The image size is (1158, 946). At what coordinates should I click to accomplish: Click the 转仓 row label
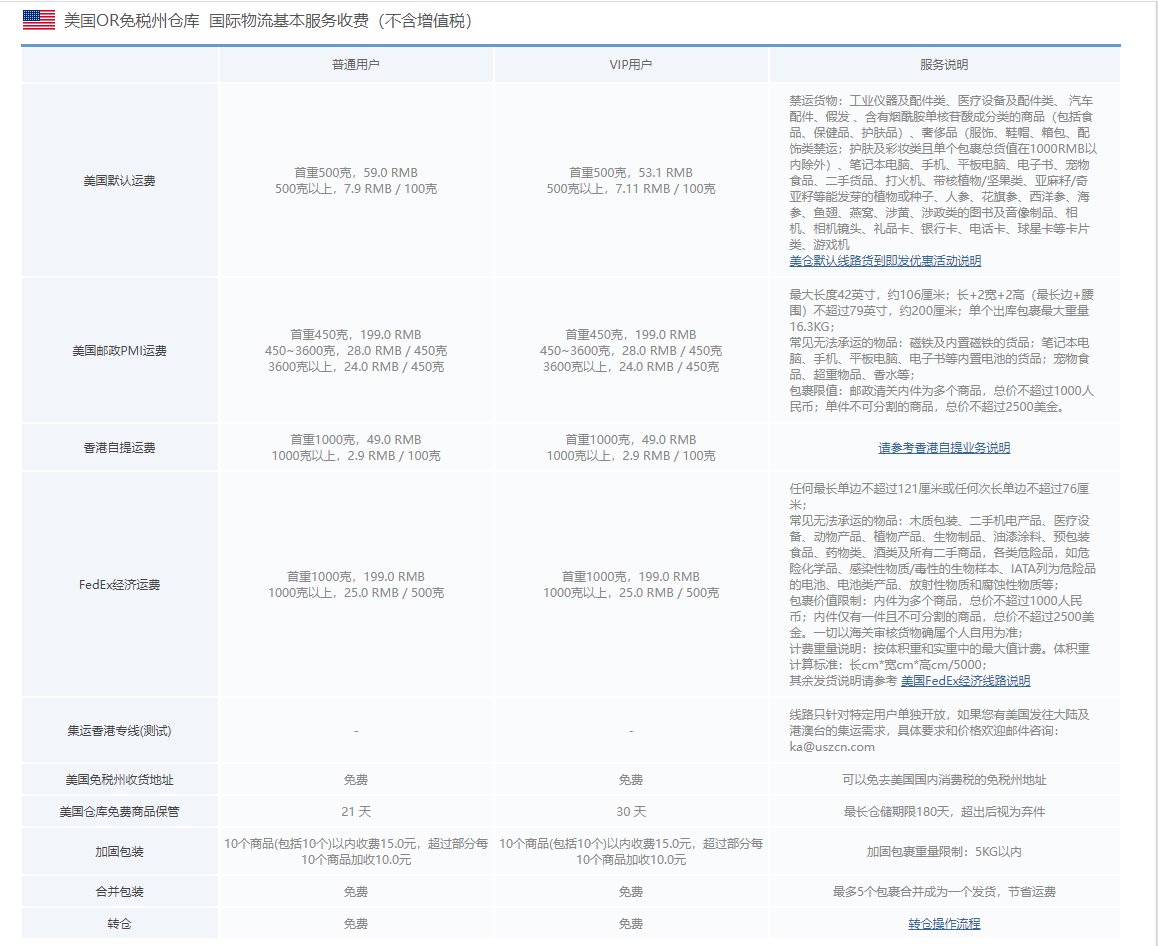119,923
